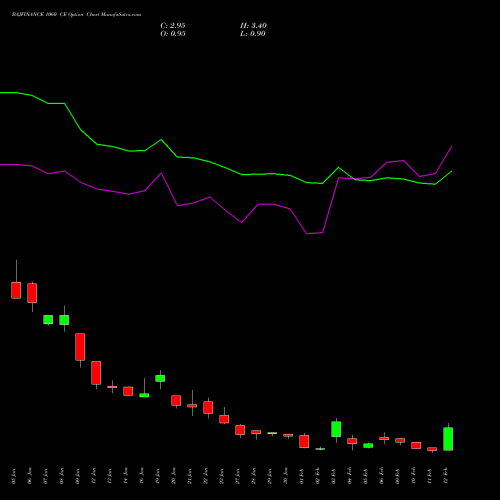Click the red candlestick above 01 Feb

click(x=304, y=441)
